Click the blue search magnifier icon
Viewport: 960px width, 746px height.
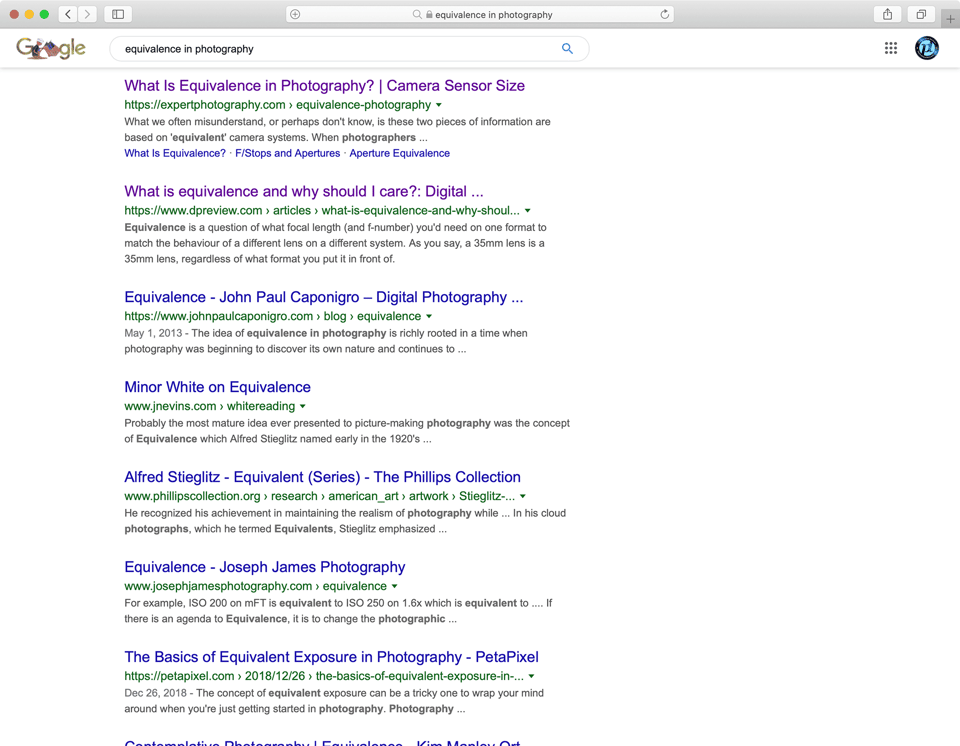[x=568, y=48]
